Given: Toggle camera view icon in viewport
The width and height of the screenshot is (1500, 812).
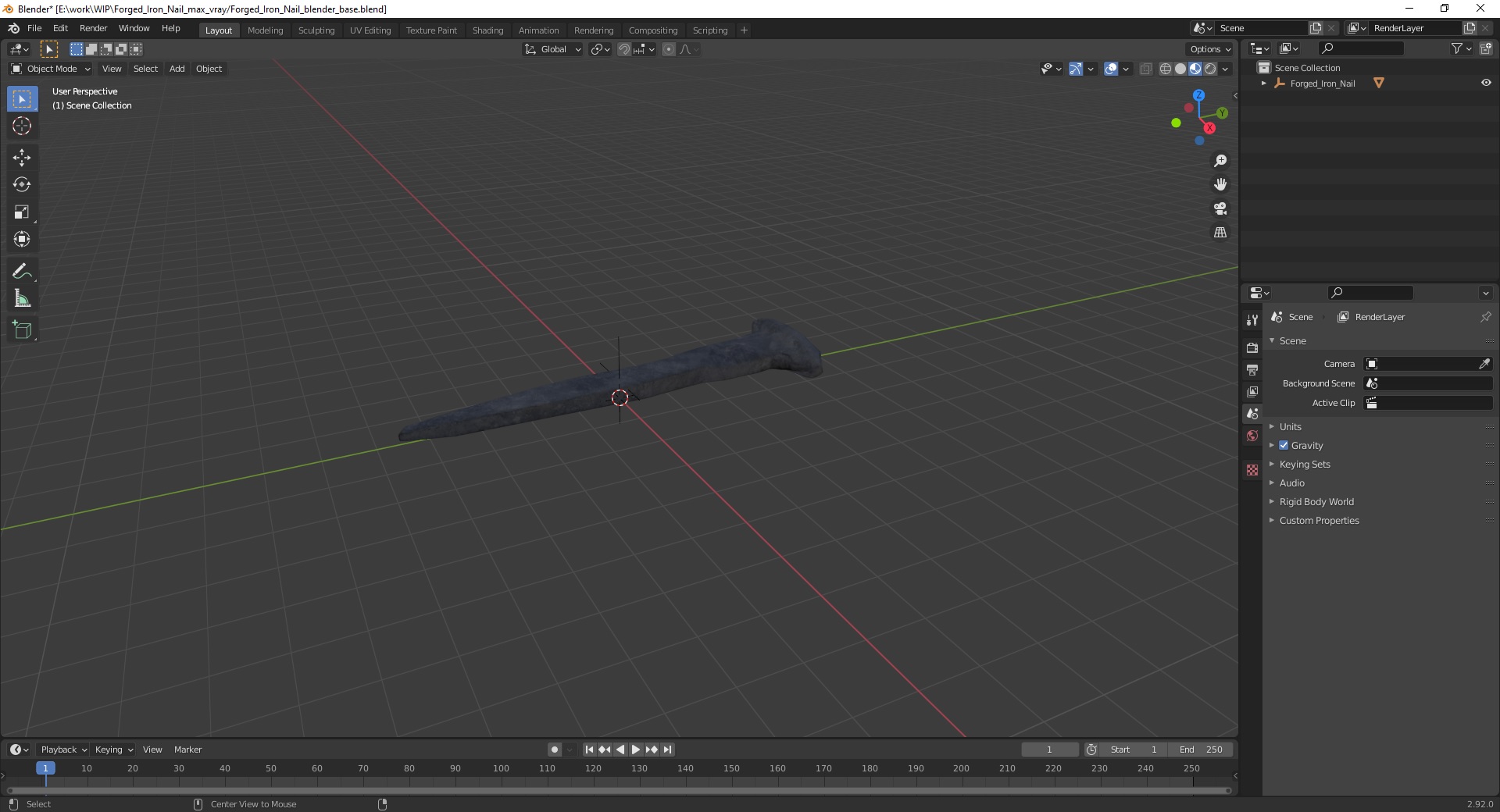Looking at the screenshot, I should pos(1220,208).
